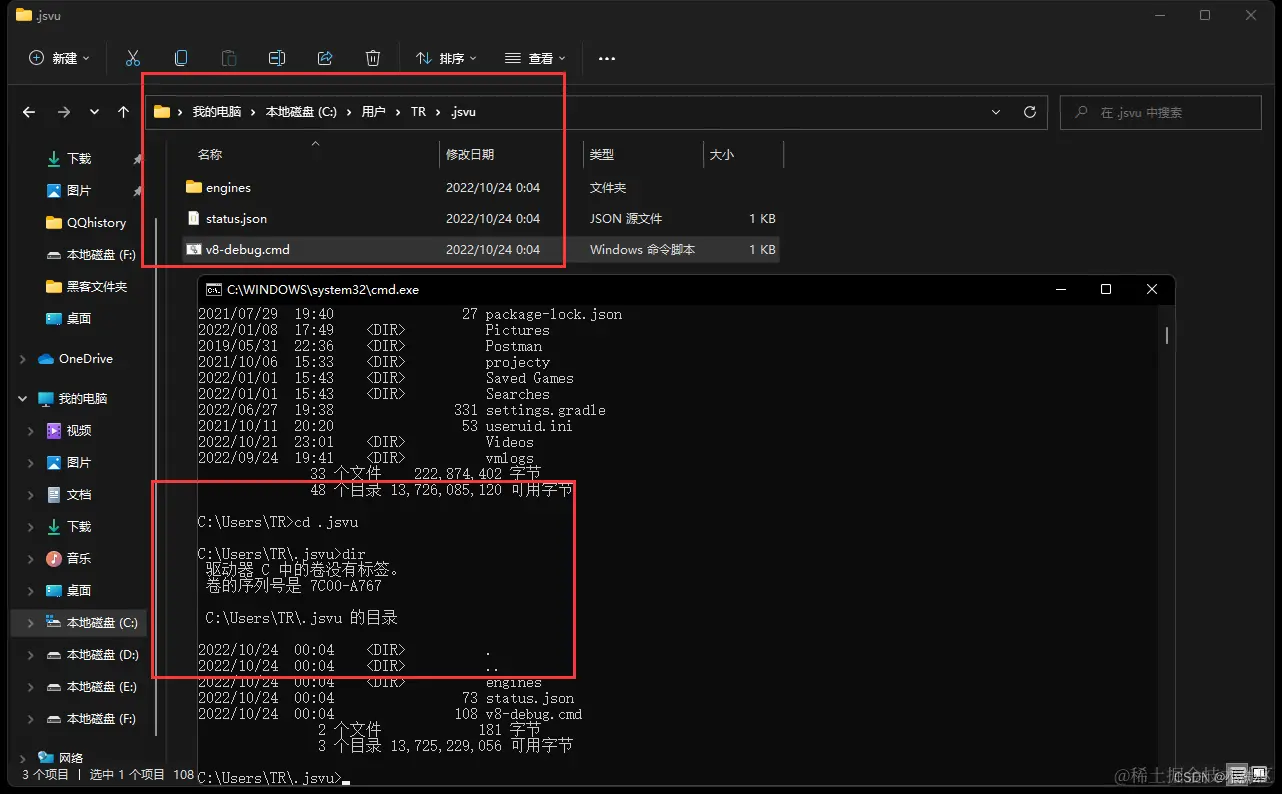Click the Share icon in toolbar
Screen dimensions: 1282x794
coord(325,58)
